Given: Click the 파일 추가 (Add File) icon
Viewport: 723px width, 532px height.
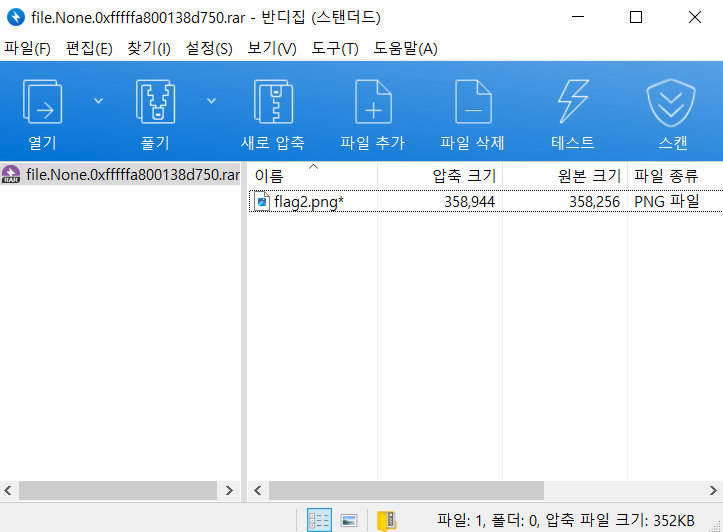Looking at the screenshot, I should (373, 102).
